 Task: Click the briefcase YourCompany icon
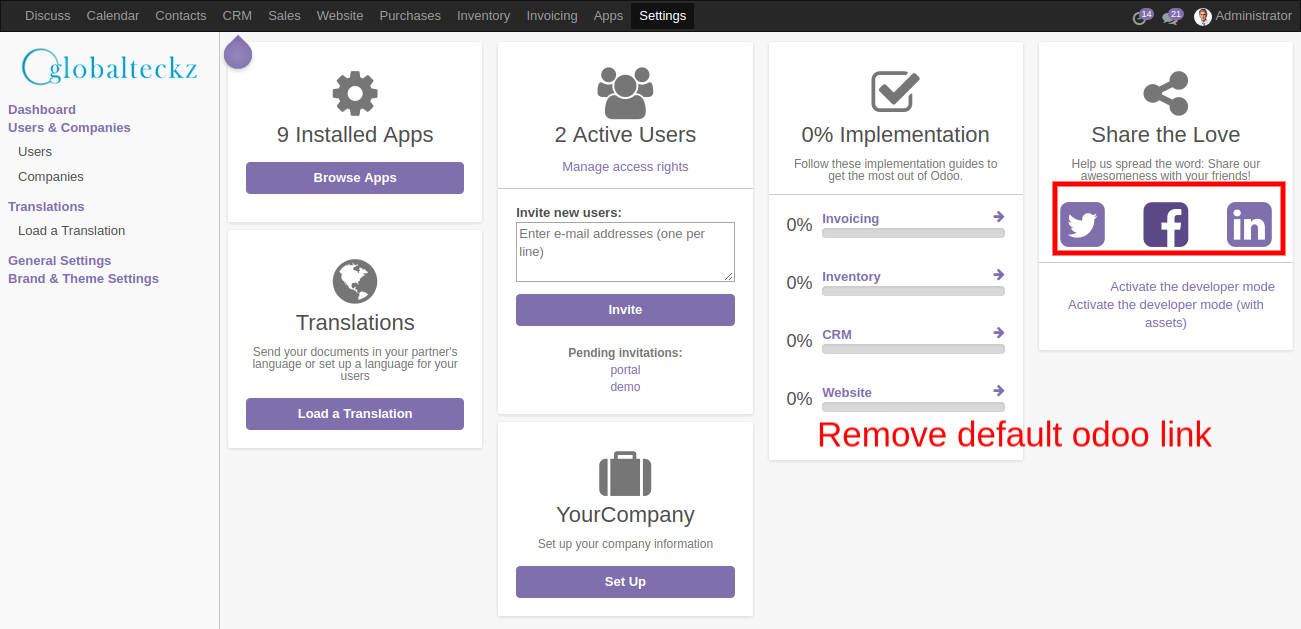click(625, 473)
